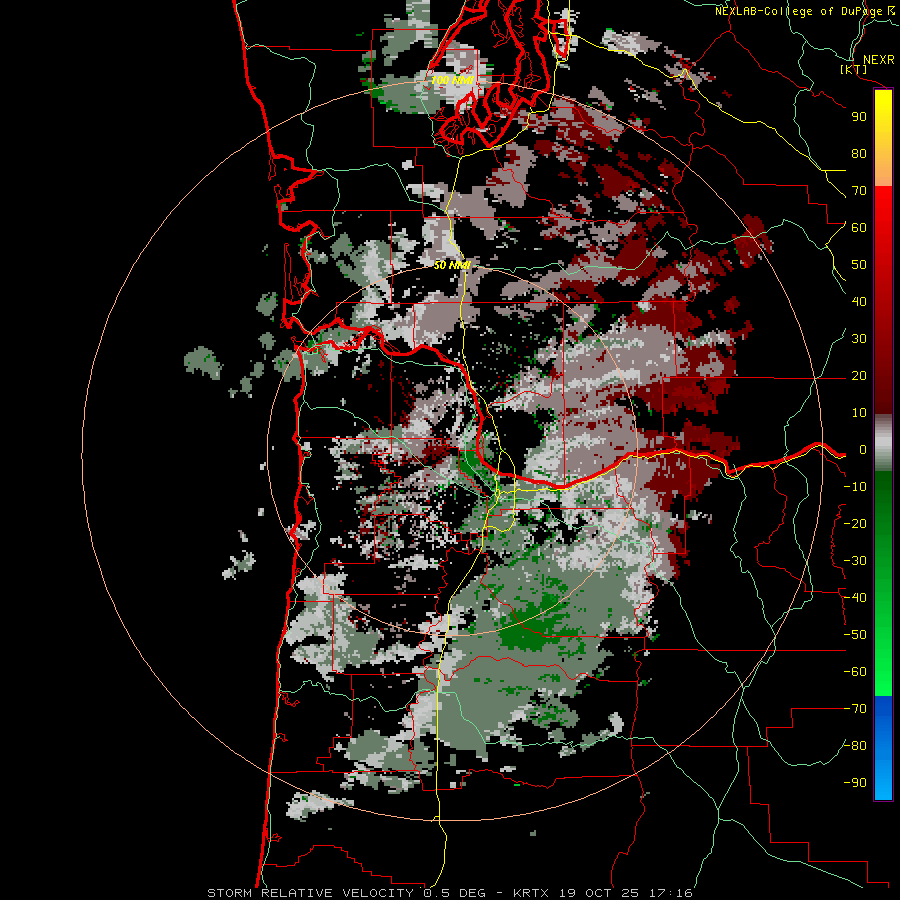Select the -40 value on velocity scale
The width and height of the screenshot is (900, 900).
point(855,598)
